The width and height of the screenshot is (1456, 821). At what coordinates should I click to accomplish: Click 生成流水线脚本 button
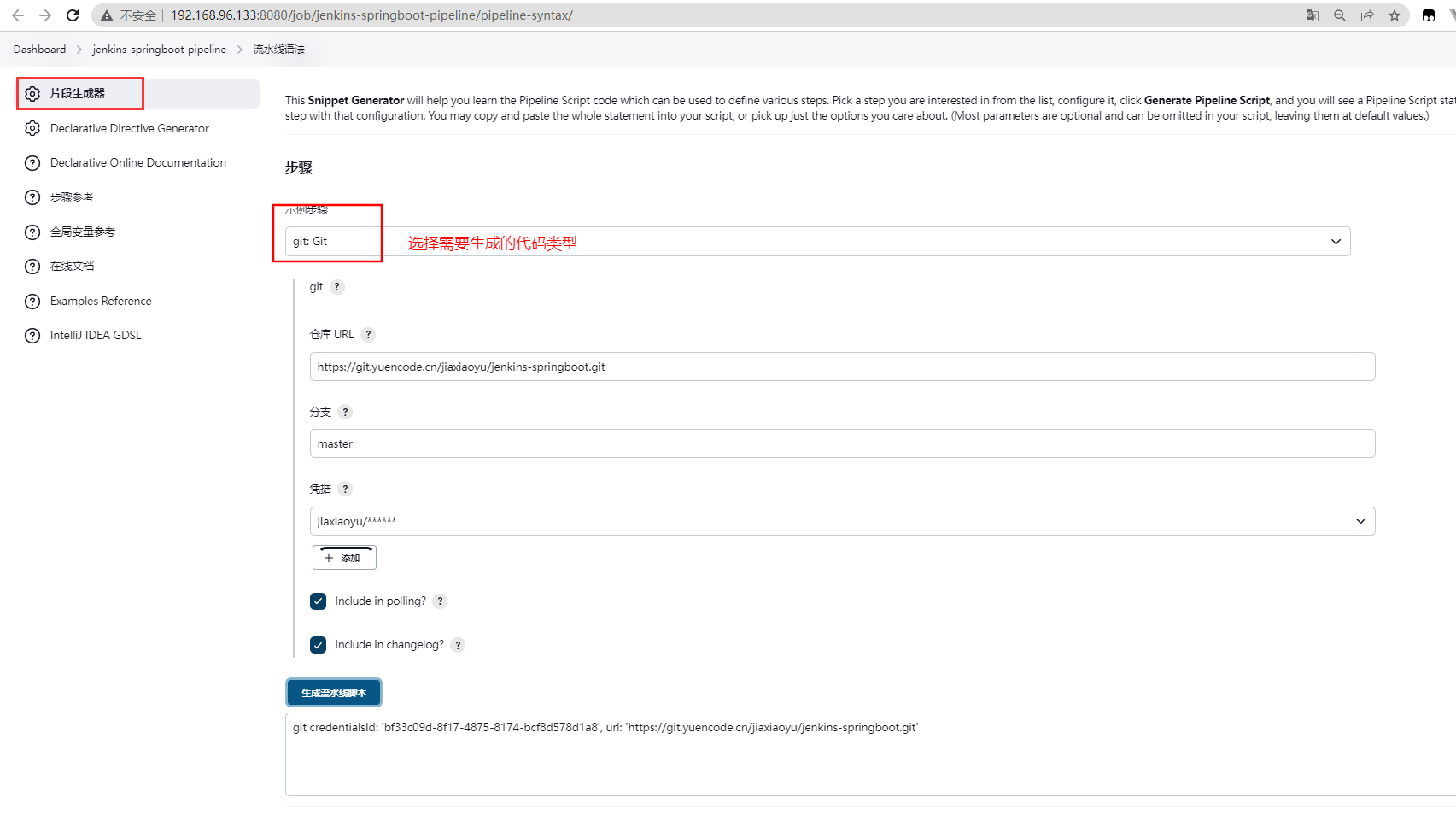coord(334,693)
